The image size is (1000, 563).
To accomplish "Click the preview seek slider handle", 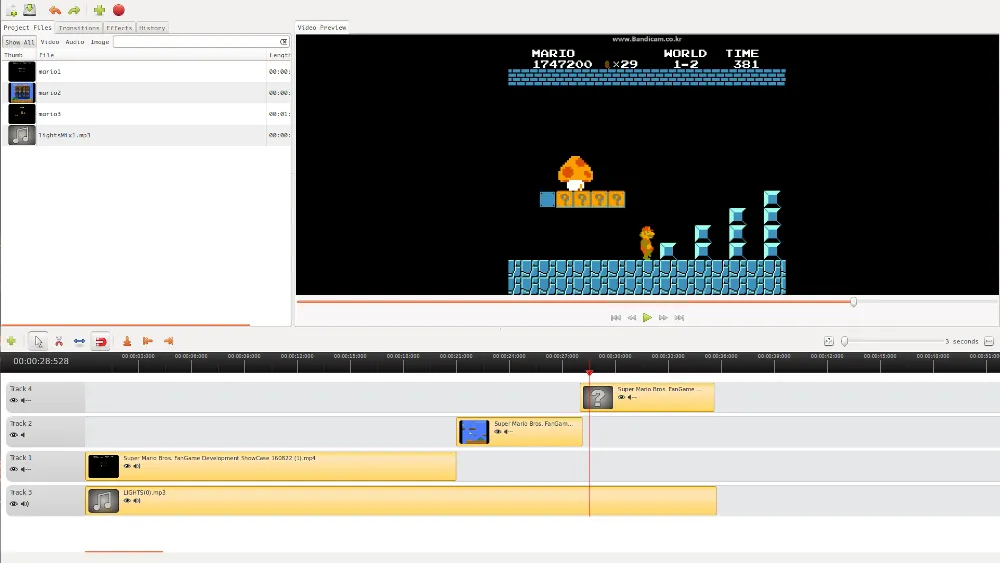I will coord(853,302).
